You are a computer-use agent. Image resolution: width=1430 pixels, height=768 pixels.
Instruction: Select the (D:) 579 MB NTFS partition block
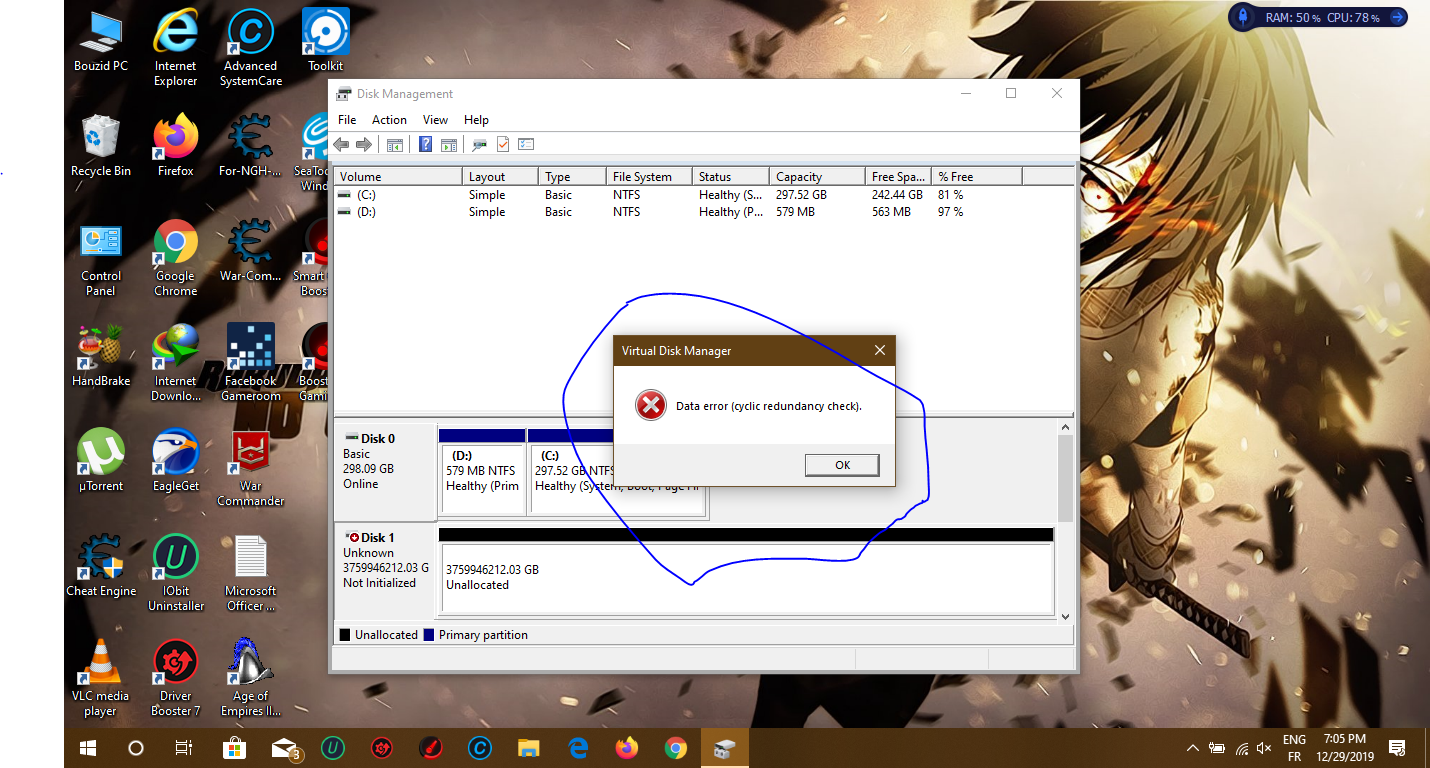coord(482,471)
